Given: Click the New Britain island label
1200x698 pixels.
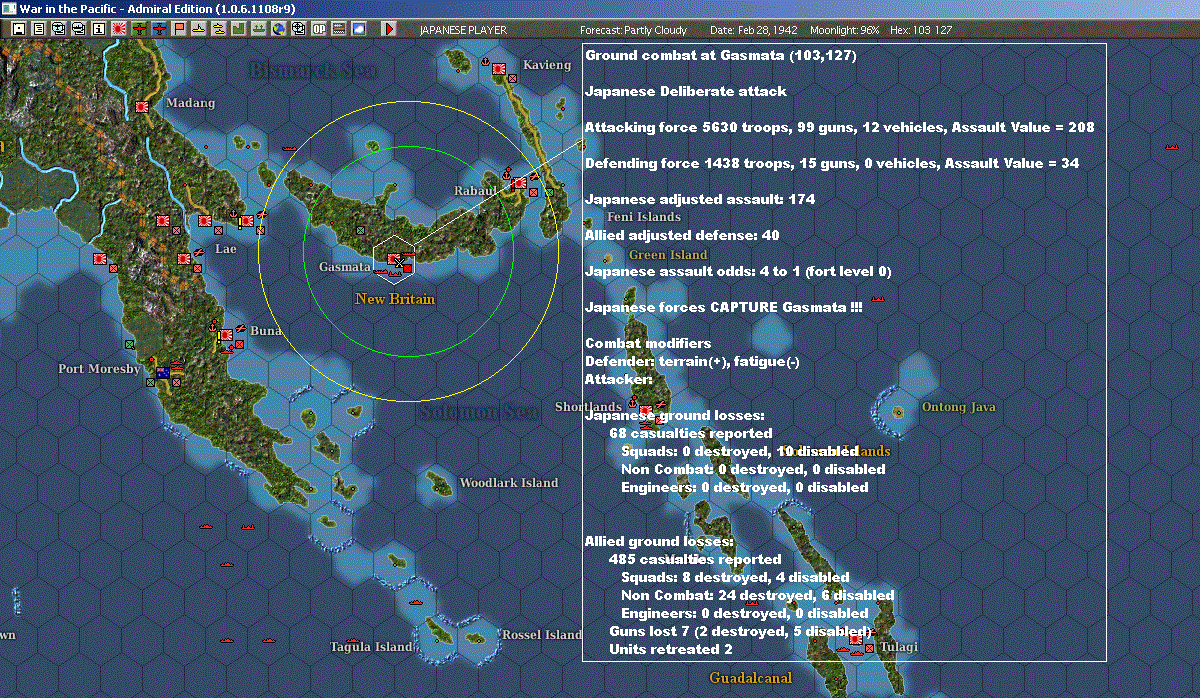Looking at the screenshot, I should [395, 299].
